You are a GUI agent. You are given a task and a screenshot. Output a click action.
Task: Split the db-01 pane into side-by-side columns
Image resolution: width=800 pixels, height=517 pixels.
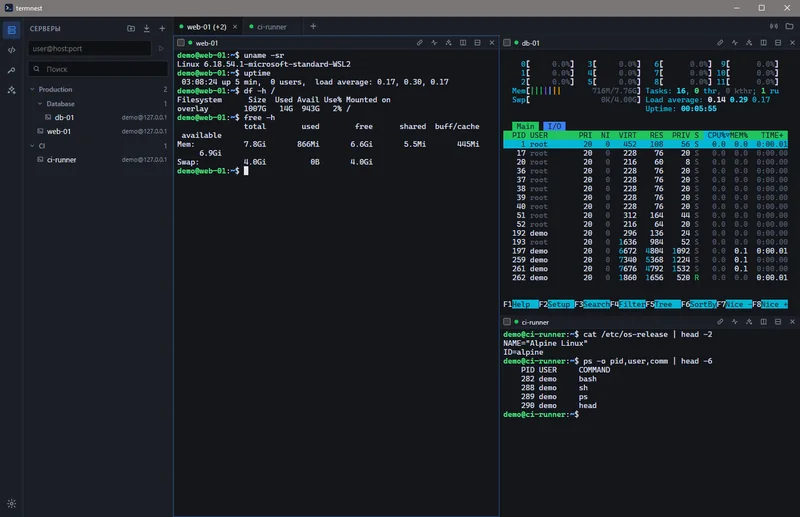(x=763, y=43)
